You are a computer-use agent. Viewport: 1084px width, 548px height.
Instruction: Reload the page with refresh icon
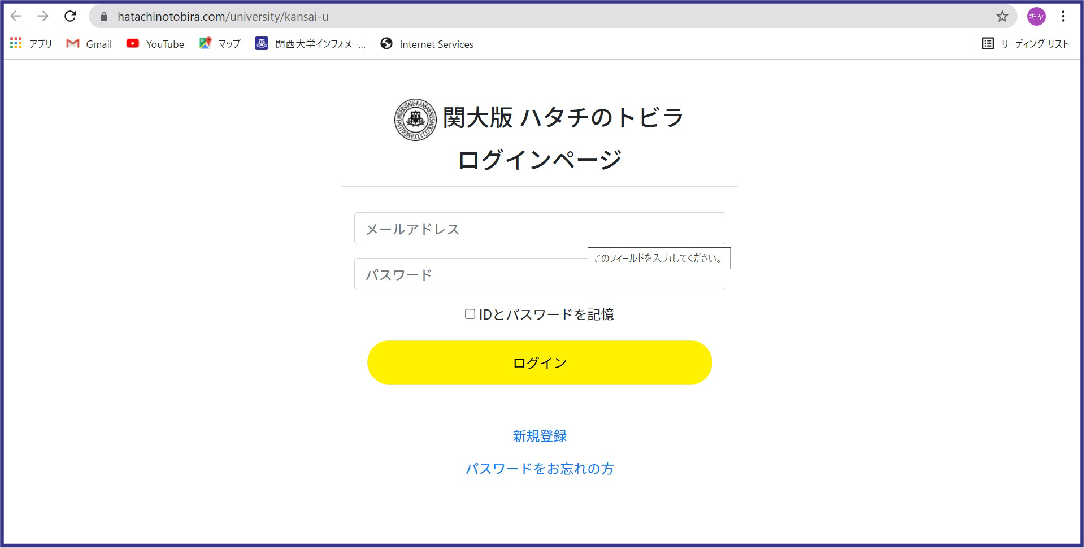[70, 17]
